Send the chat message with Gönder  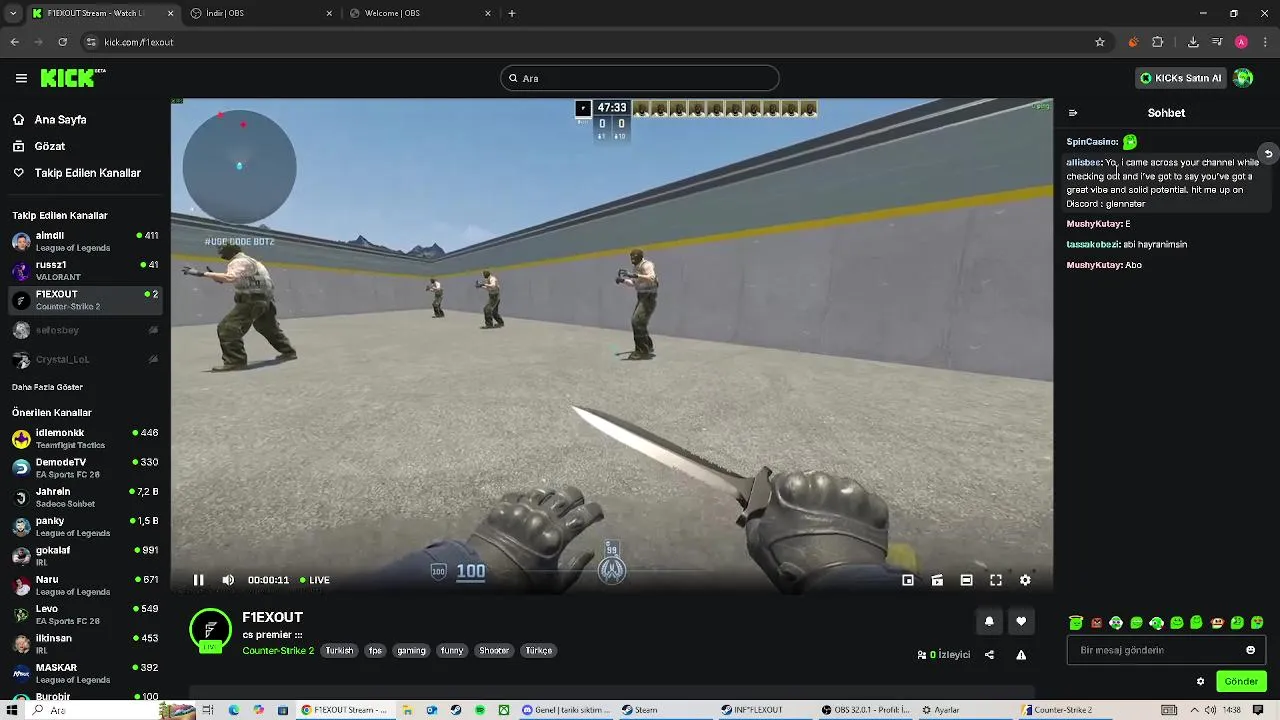[1241, 682]
